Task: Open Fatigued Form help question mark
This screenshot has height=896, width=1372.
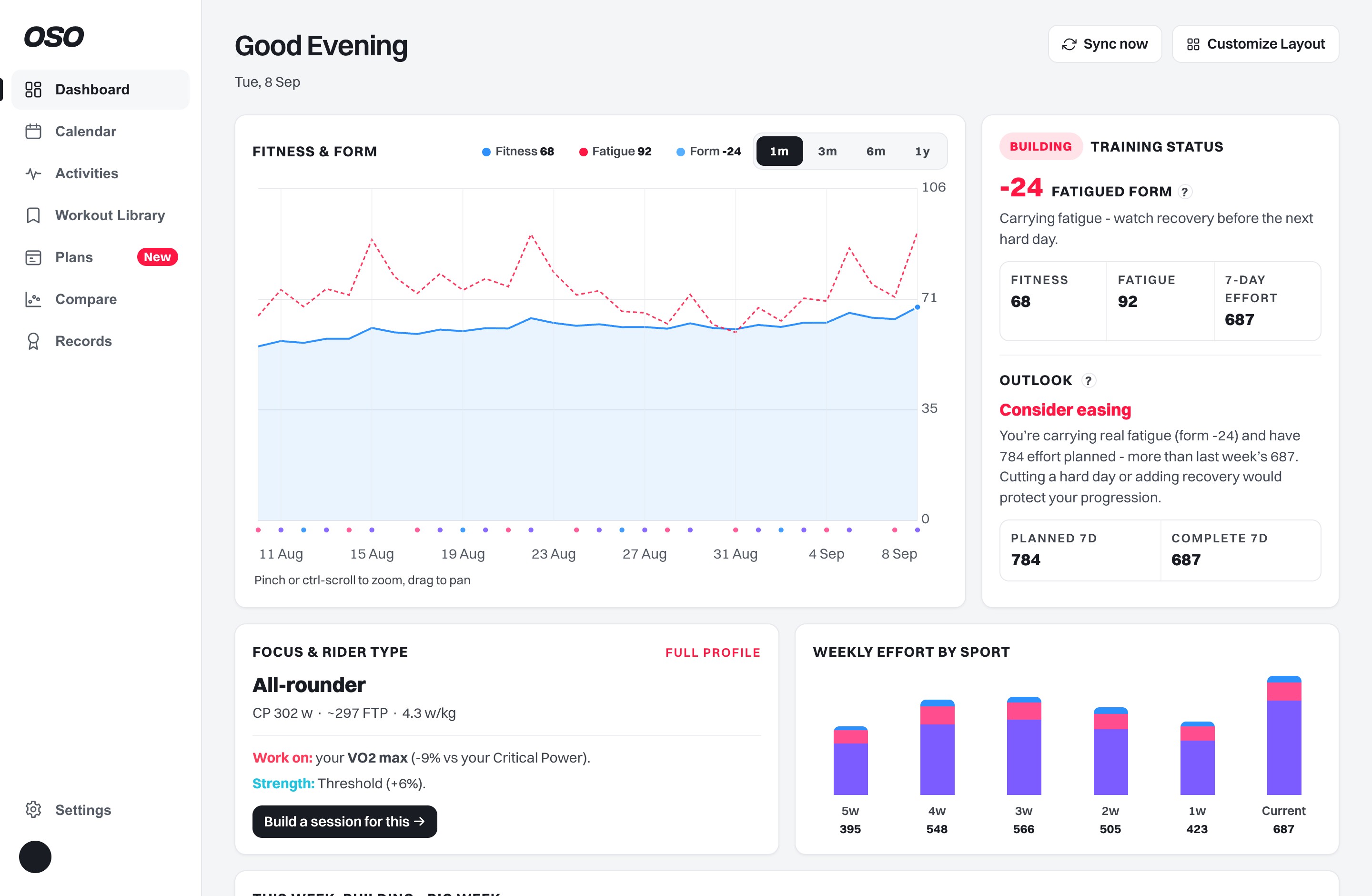Action: click(1185, 192)
